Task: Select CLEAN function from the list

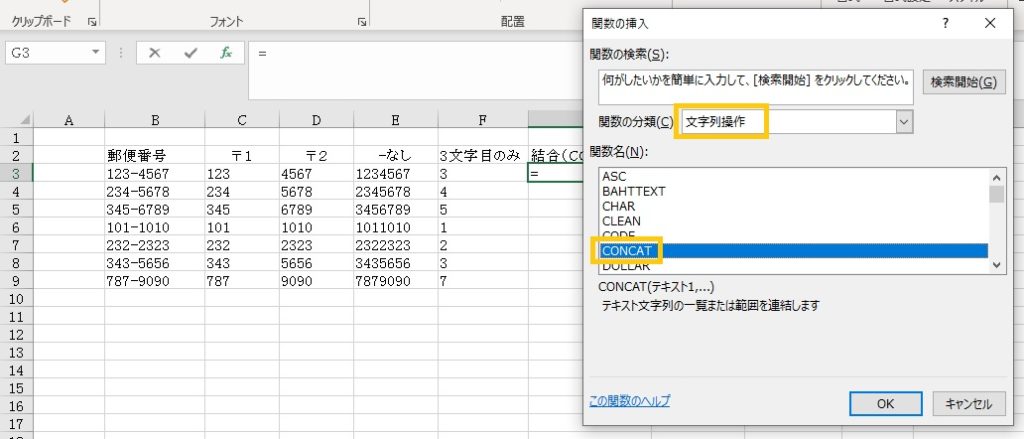Action: [x=621, y=221]
